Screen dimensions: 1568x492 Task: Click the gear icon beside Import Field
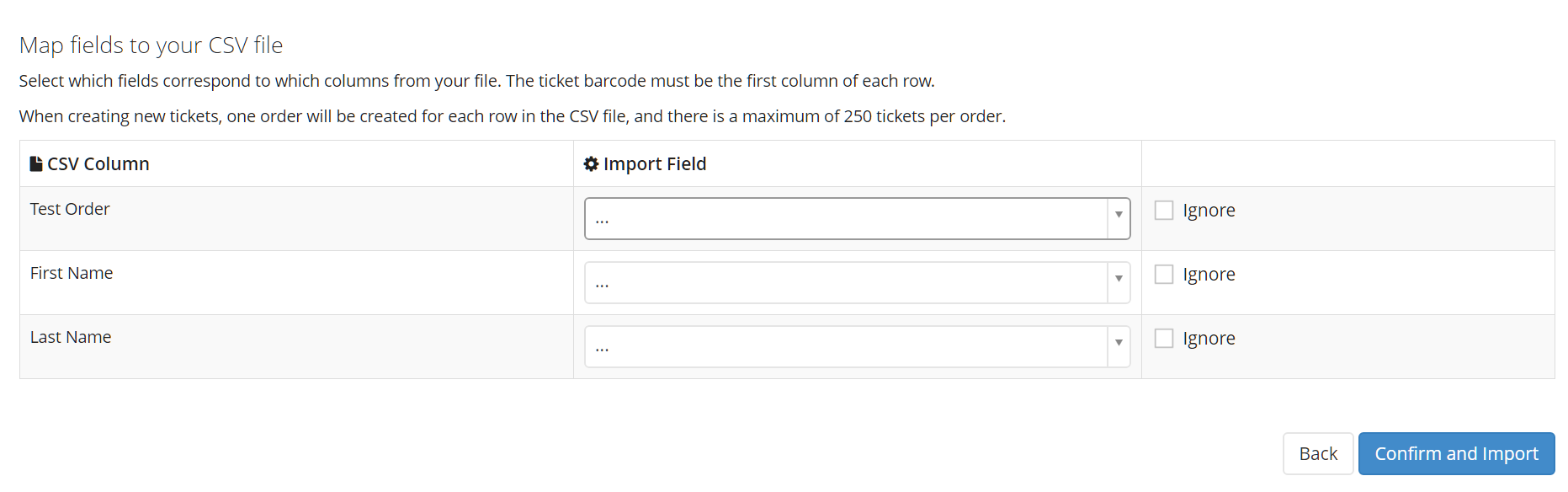(591, 163)
